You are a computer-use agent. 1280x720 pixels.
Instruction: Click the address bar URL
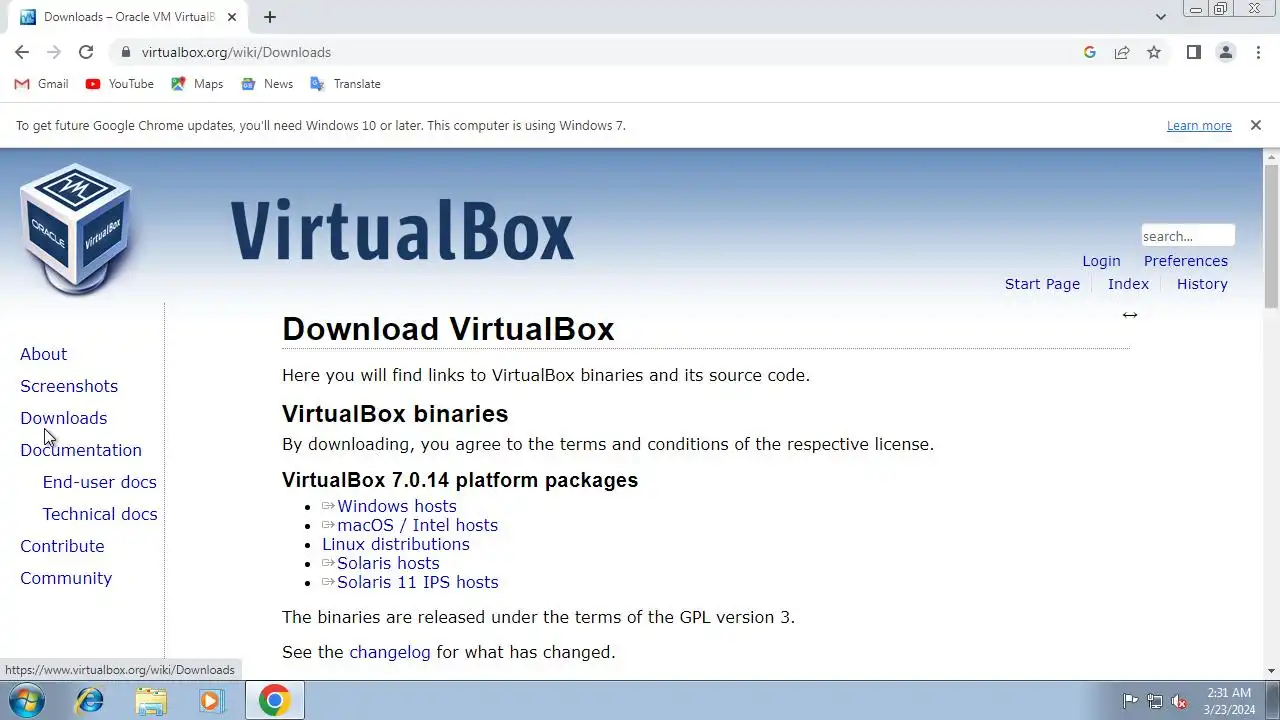[x=236, y=52]
